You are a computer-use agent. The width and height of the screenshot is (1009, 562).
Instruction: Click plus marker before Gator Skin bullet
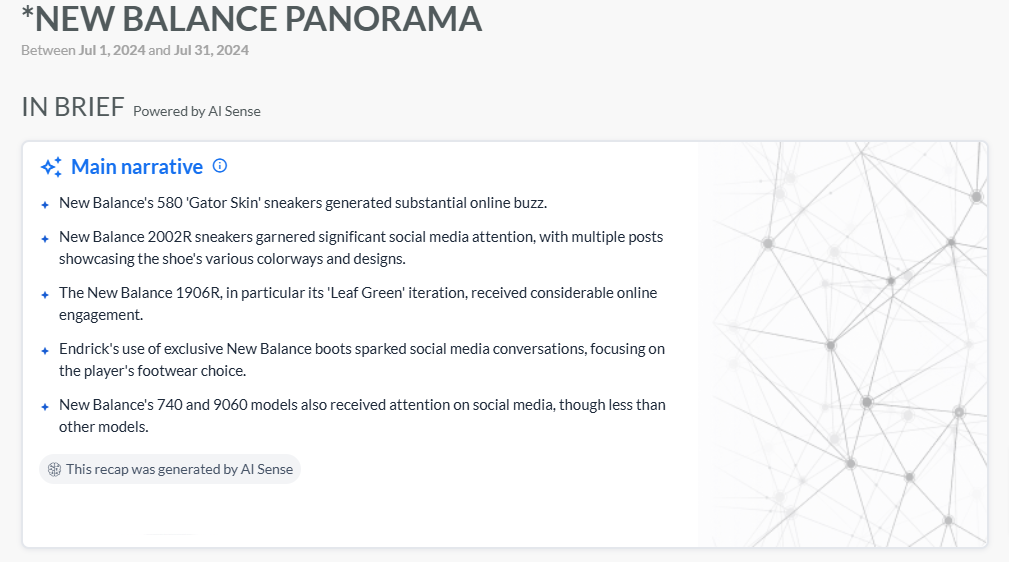point(45,205)
